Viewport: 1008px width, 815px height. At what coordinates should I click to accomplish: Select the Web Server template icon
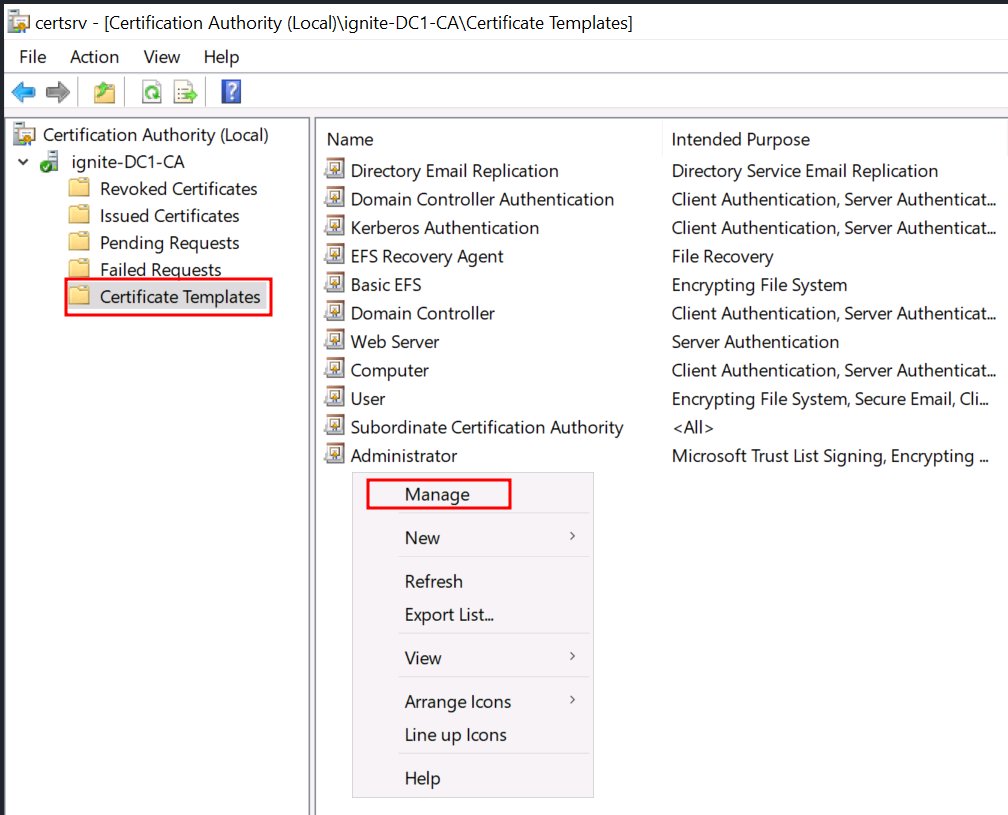[x=333, y=341]
